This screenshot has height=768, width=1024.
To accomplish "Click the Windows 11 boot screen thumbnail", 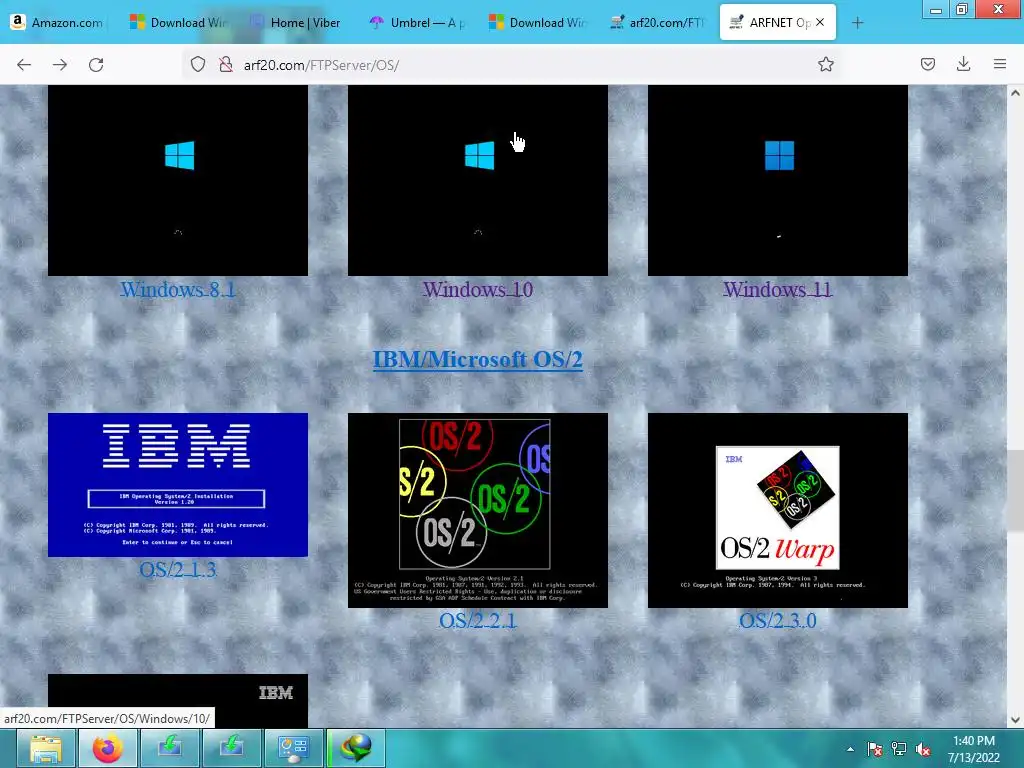I will (x=777, y=180).
